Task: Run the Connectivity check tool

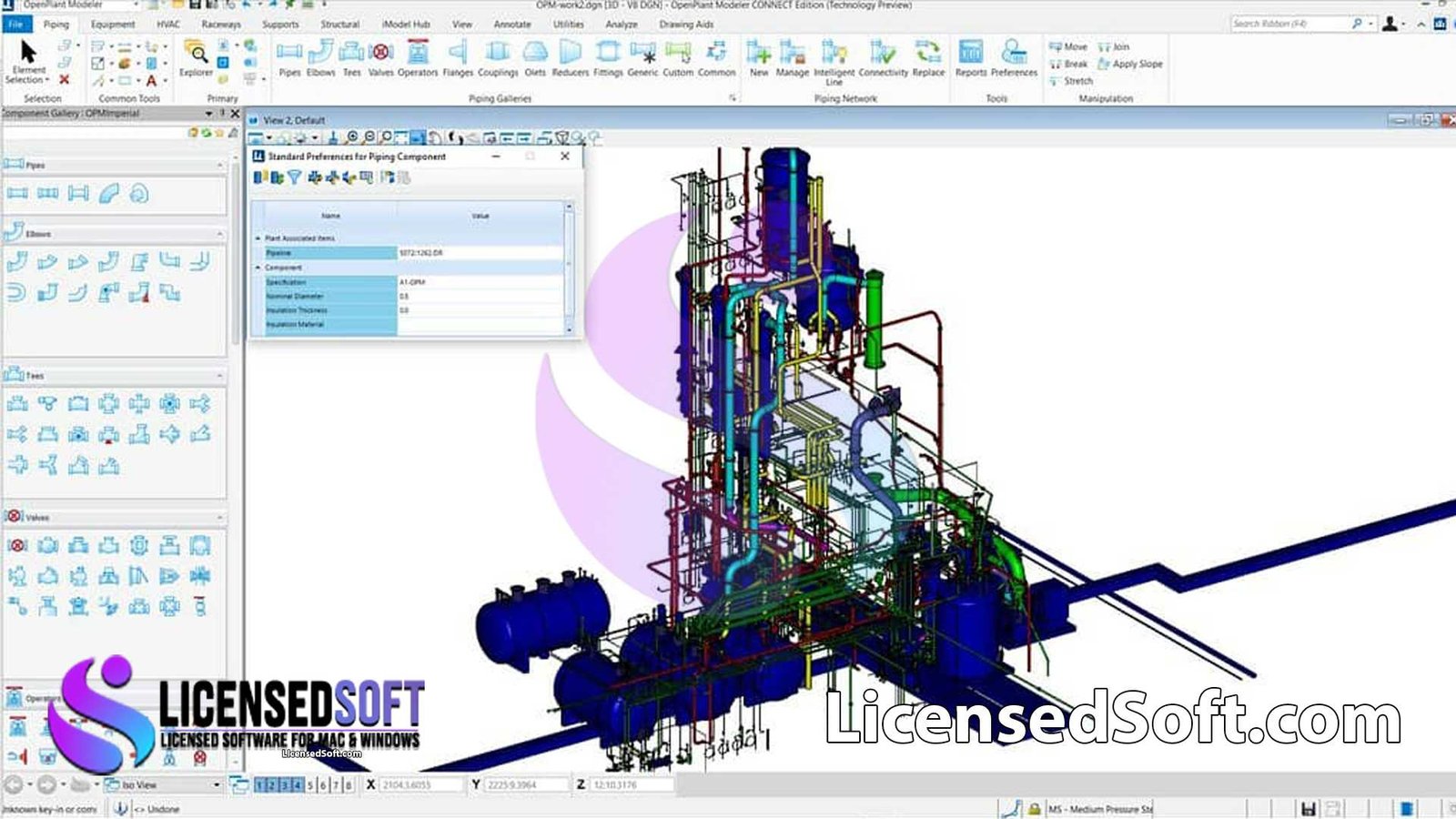Action: coord(883,58)
